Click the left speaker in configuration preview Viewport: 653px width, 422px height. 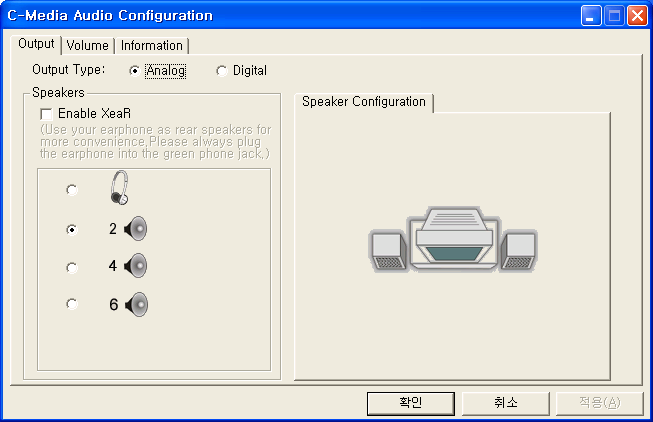pyautogui.click(x=388, y=250)
